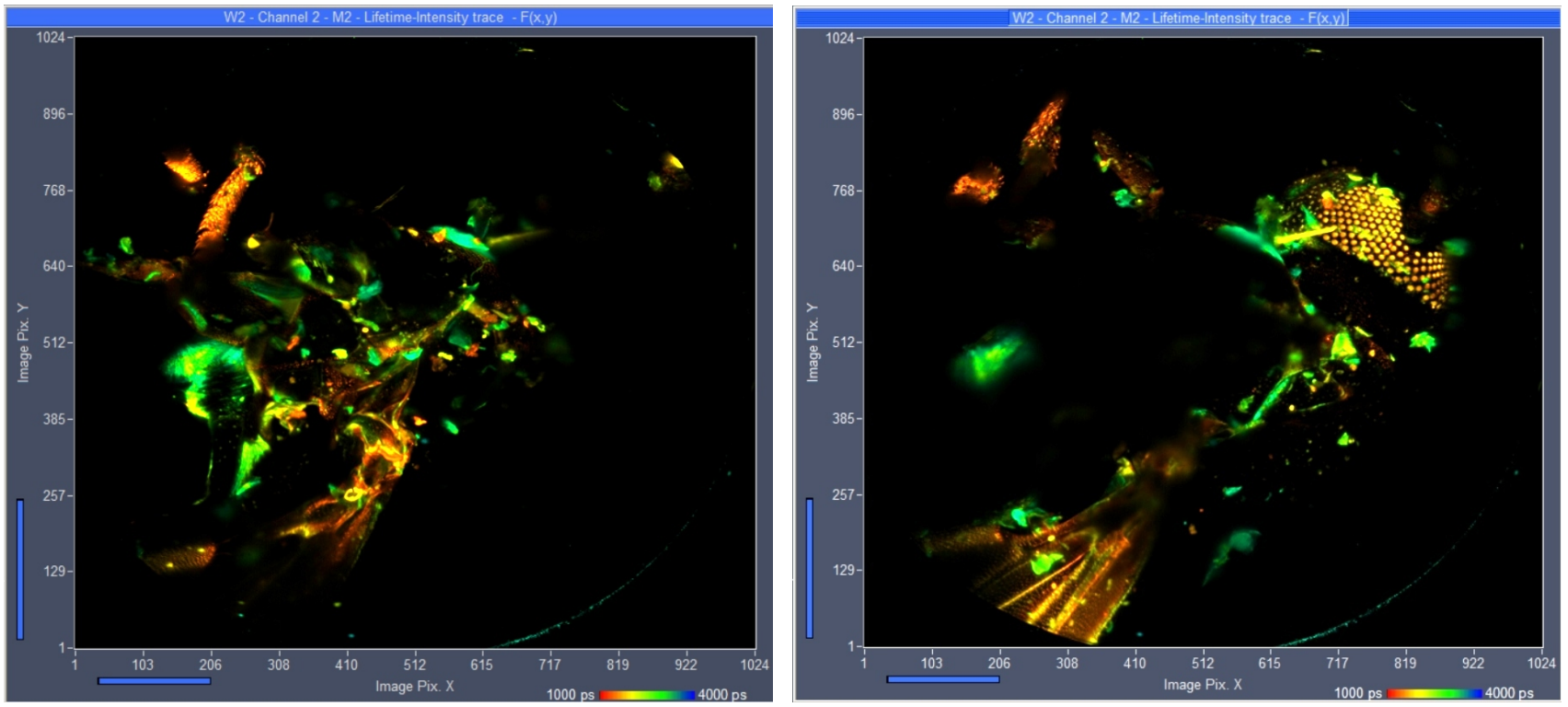This screenshot has width=1568, height=707.
Task: Click Y-axis tick '385' in the left window
Action: (x=53, y=419)
